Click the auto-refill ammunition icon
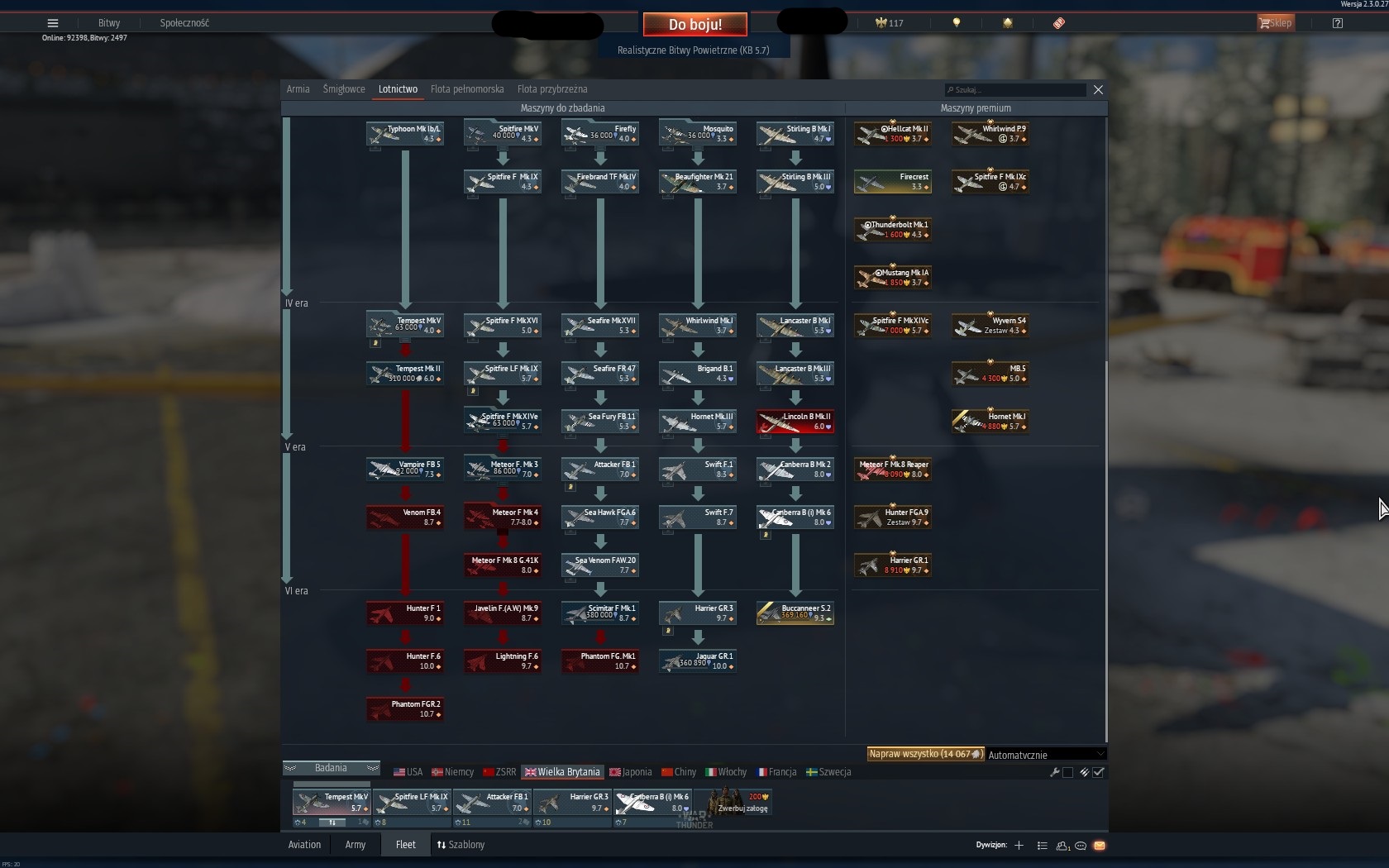Image resolution: width=1389 pixels, height=868 pixels. tap(1084, 772)
